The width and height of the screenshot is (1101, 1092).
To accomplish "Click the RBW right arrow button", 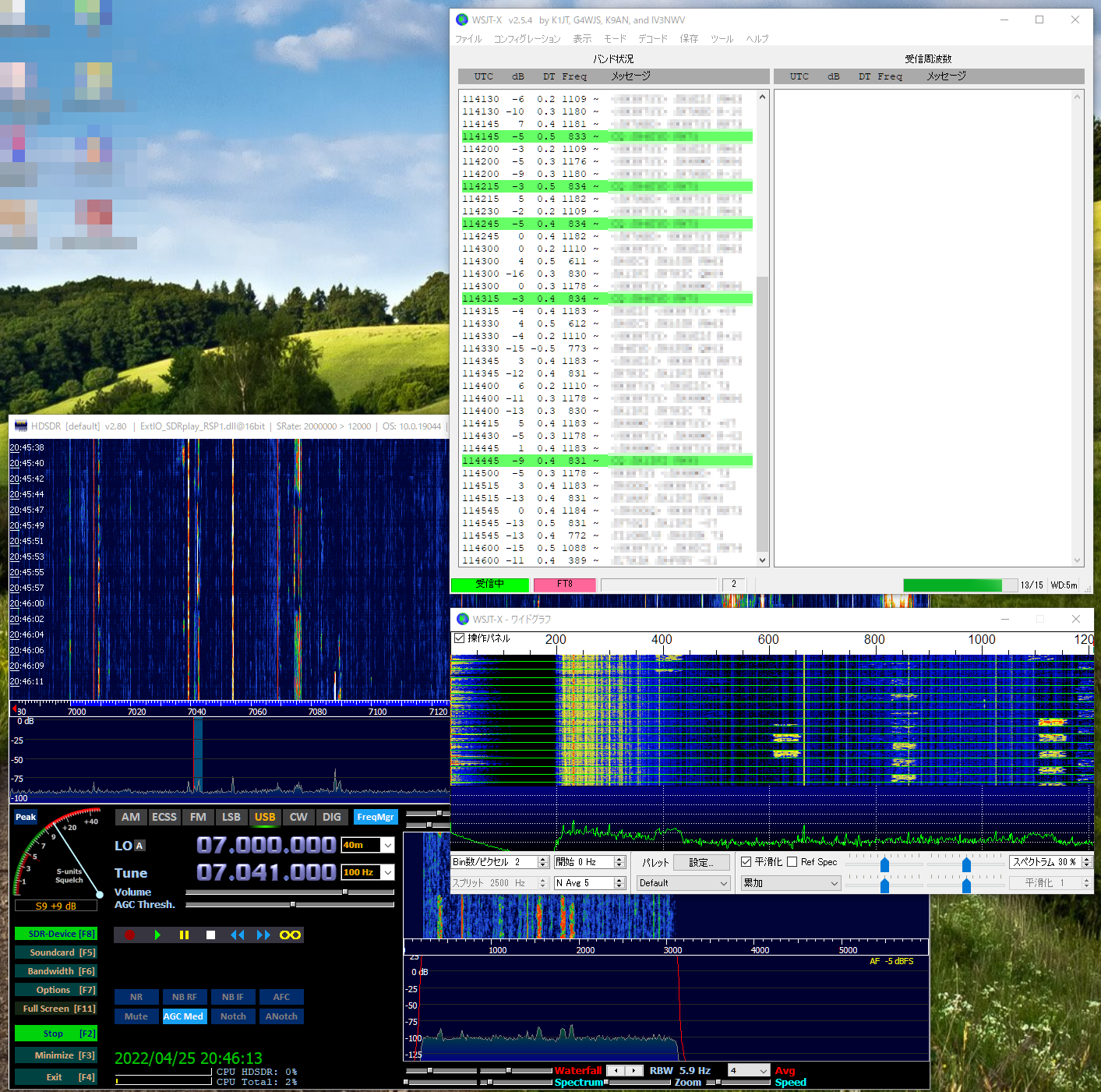I will (634, 1071).
